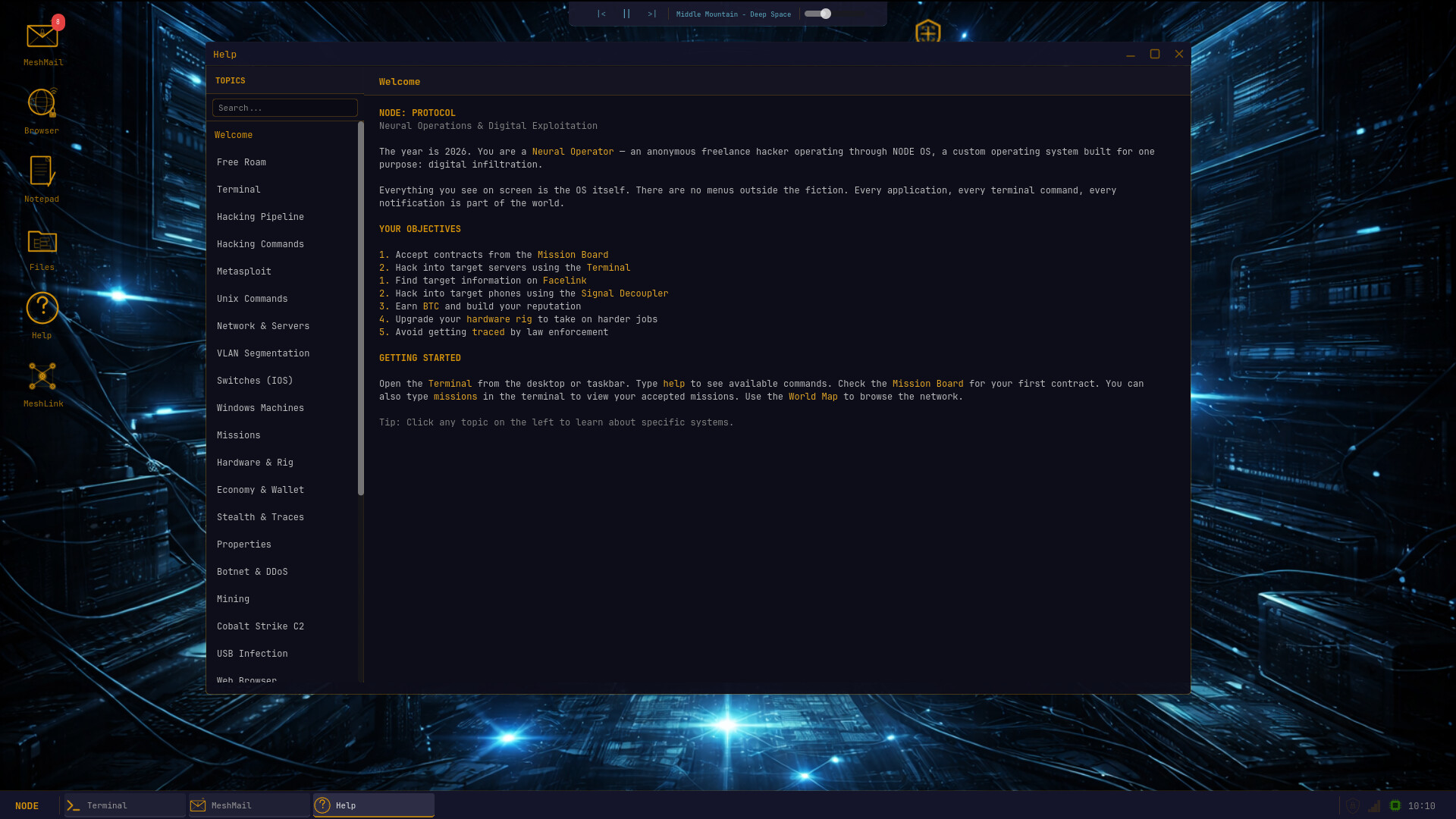1456x819 pixels.
Task: Adjust the music volume slider
Action: (825, 14)
